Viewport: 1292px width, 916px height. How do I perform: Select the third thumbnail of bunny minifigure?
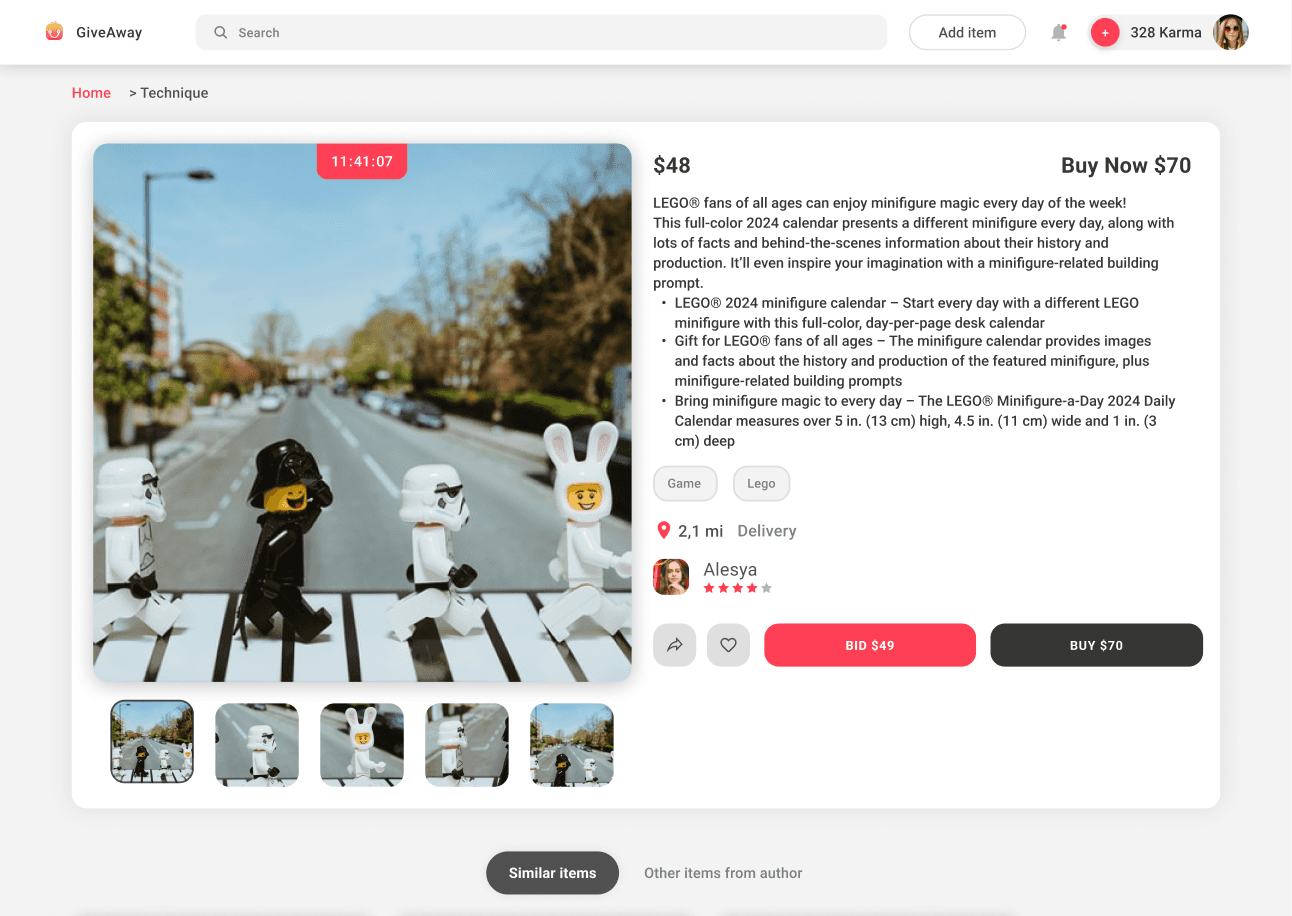coord(362,744)
